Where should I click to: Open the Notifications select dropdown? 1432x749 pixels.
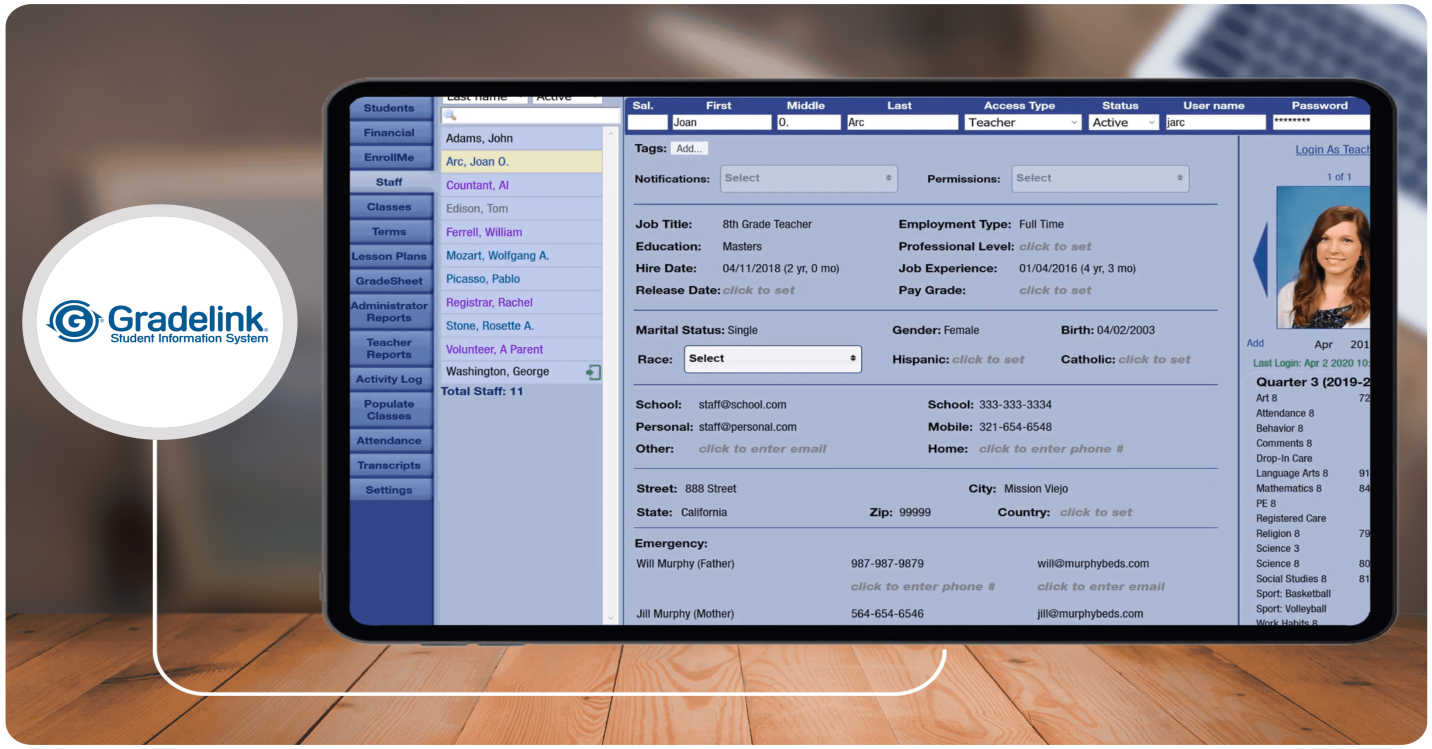tap(808, 179)
